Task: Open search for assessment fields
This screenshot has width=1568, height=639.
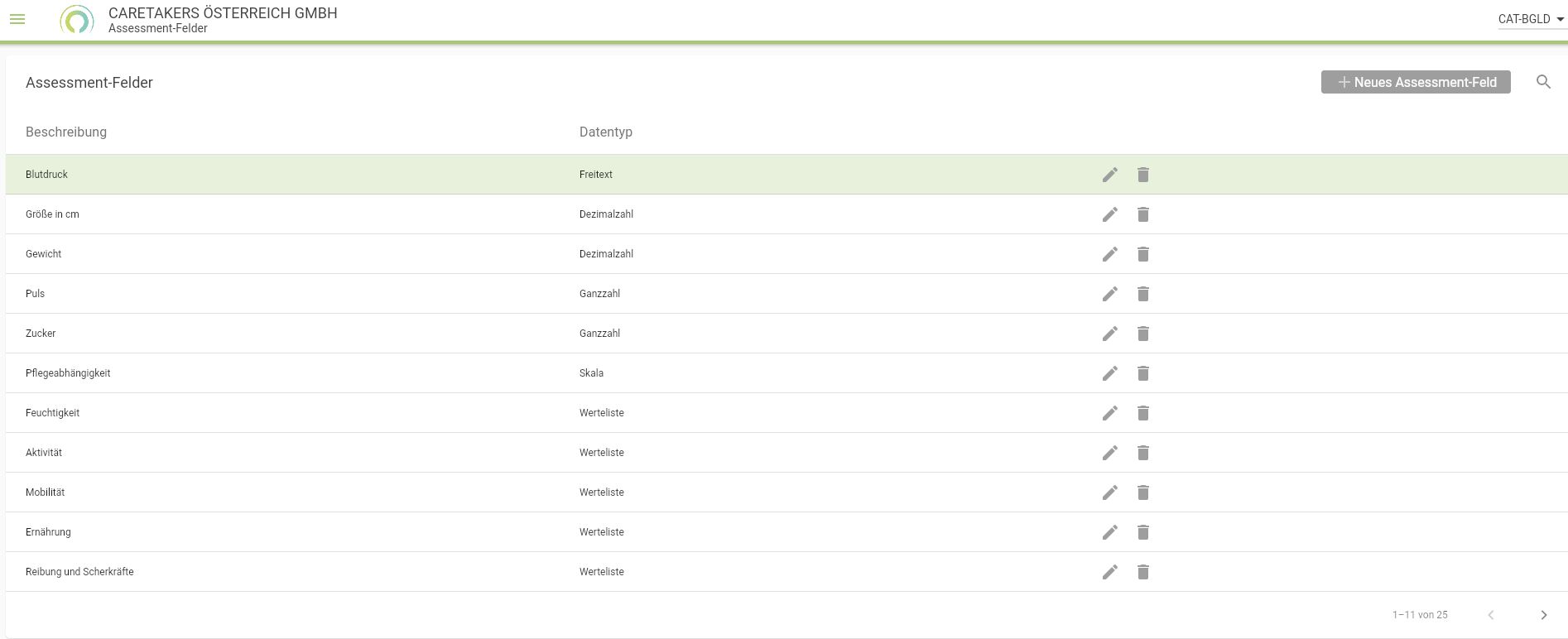Action: point(1543,82)
